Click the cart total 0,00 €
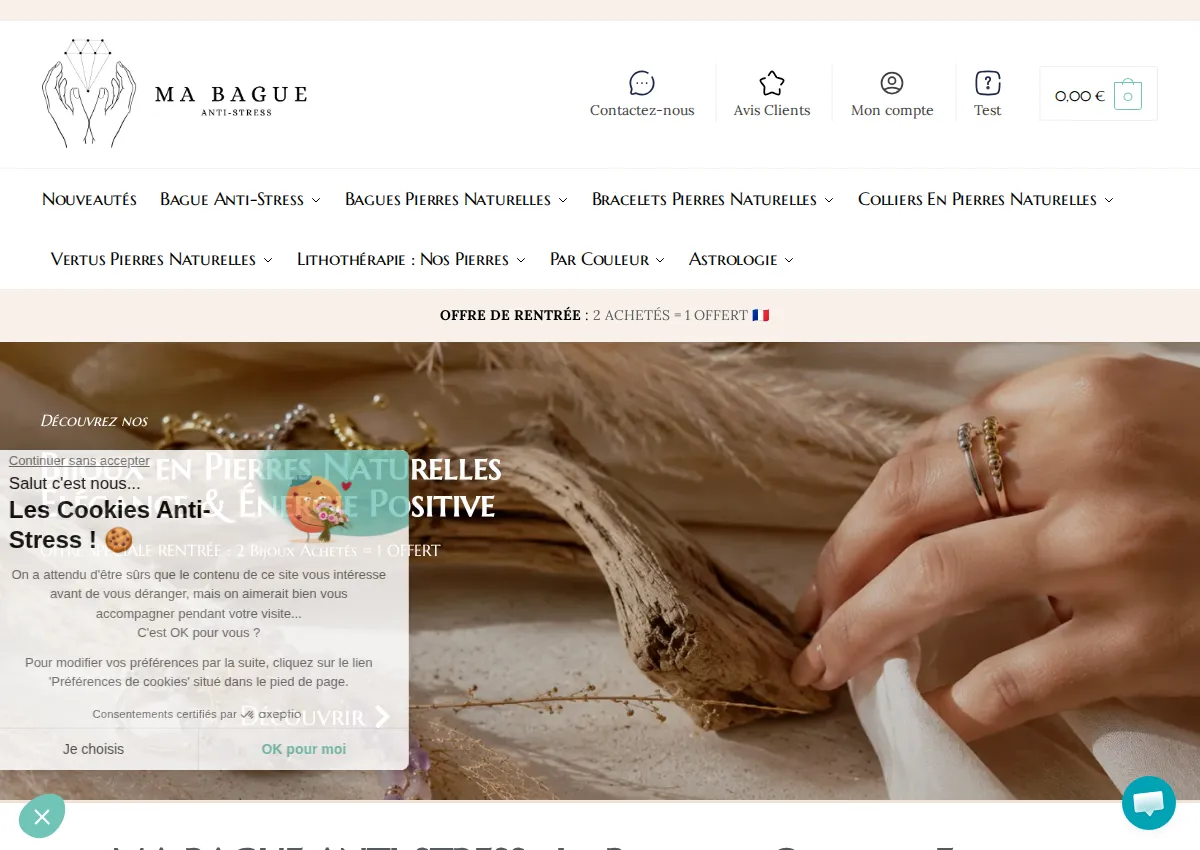This screenshot has height=850, width=1200. click(x=1080, y=96)
